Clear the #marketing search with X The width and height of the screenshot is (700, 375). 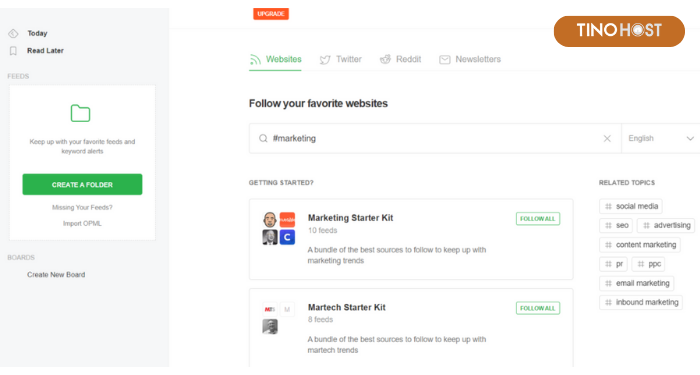click(607, 138)
